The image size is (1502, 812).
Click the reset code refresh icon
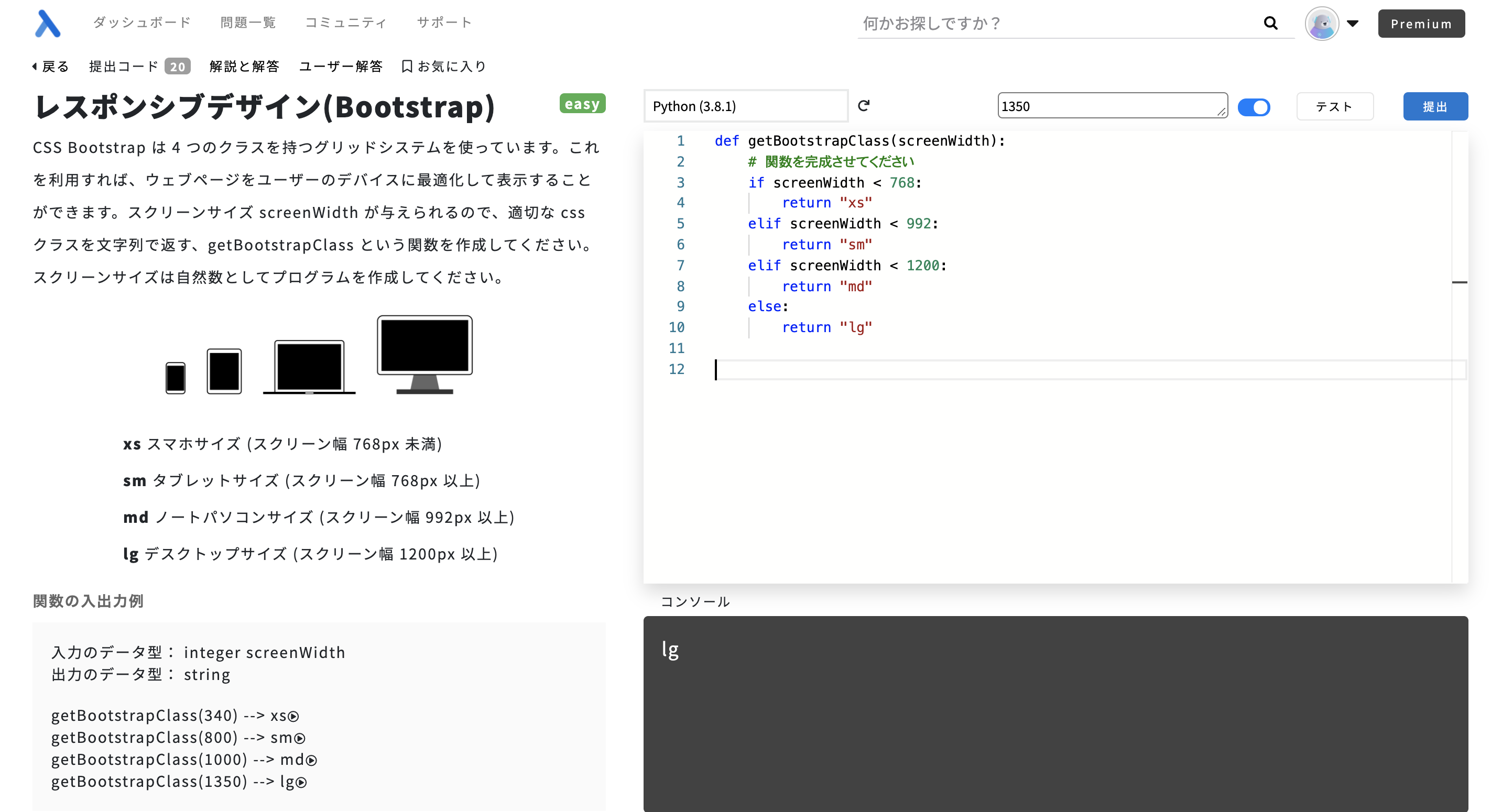(864, 105)
